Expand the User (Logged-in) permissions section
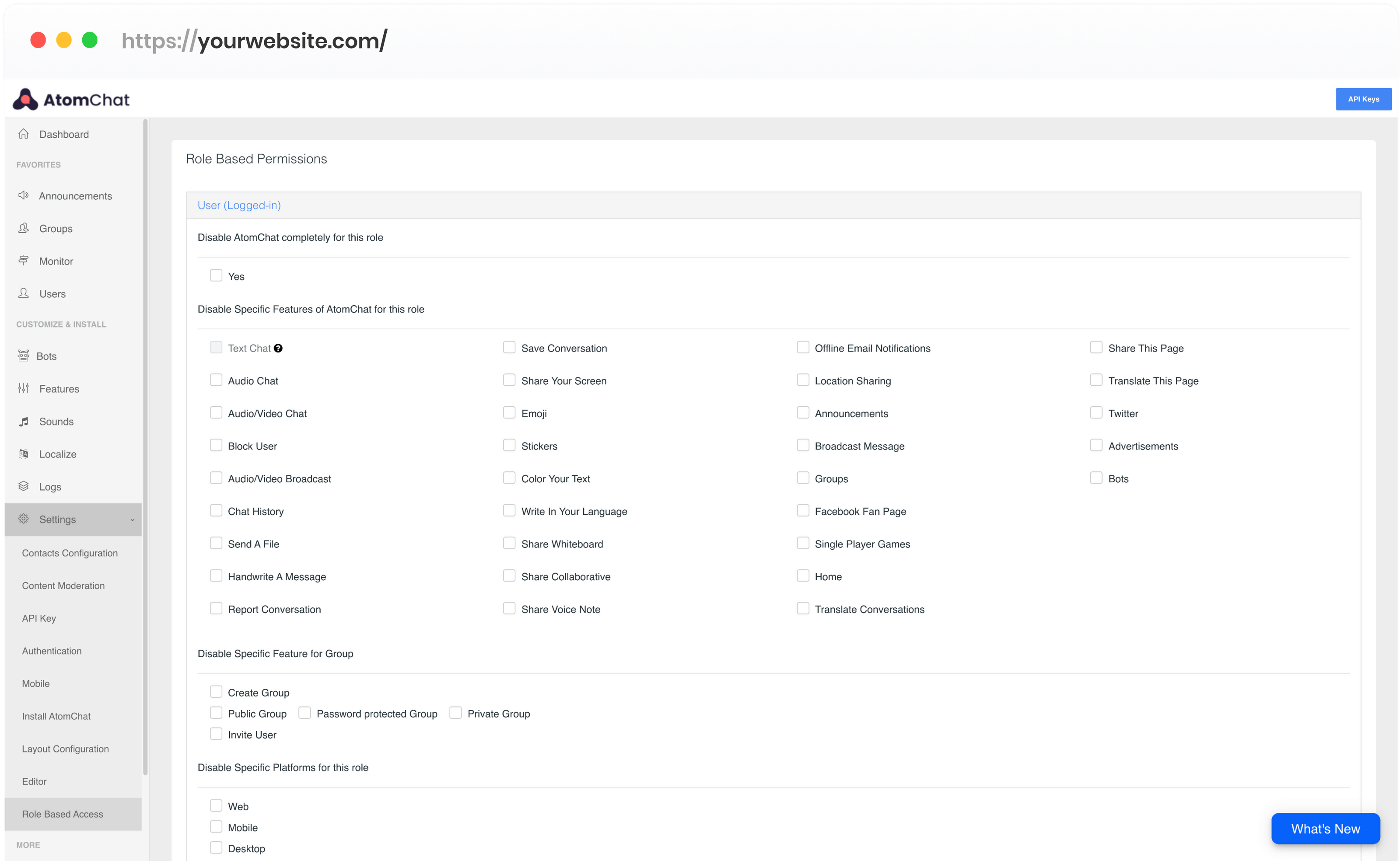This screenshot has height=861, width=1400. point(239,205)
